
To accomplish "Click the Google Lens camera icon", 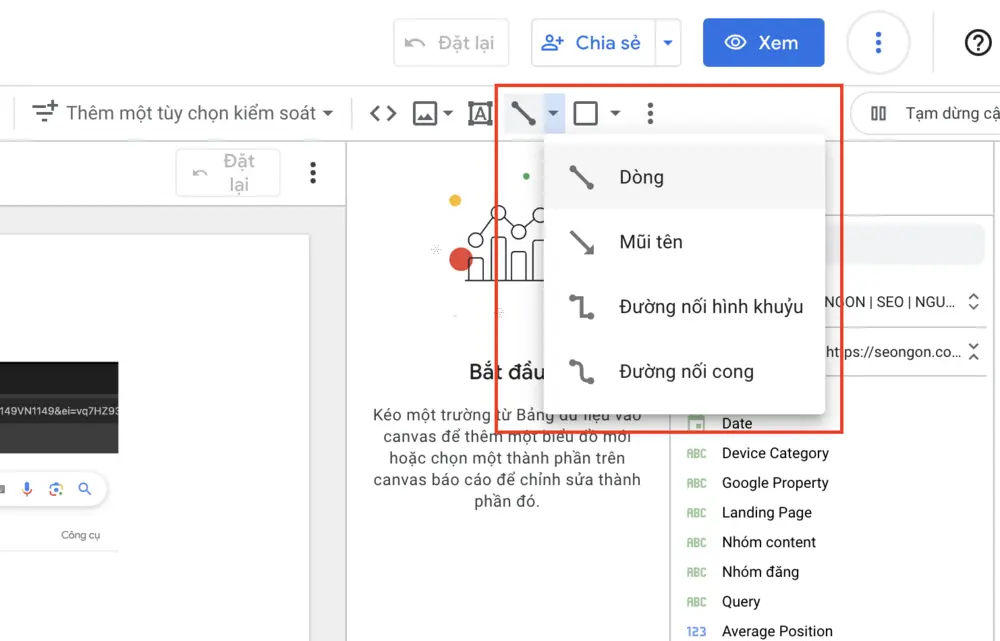I will 56,489.
